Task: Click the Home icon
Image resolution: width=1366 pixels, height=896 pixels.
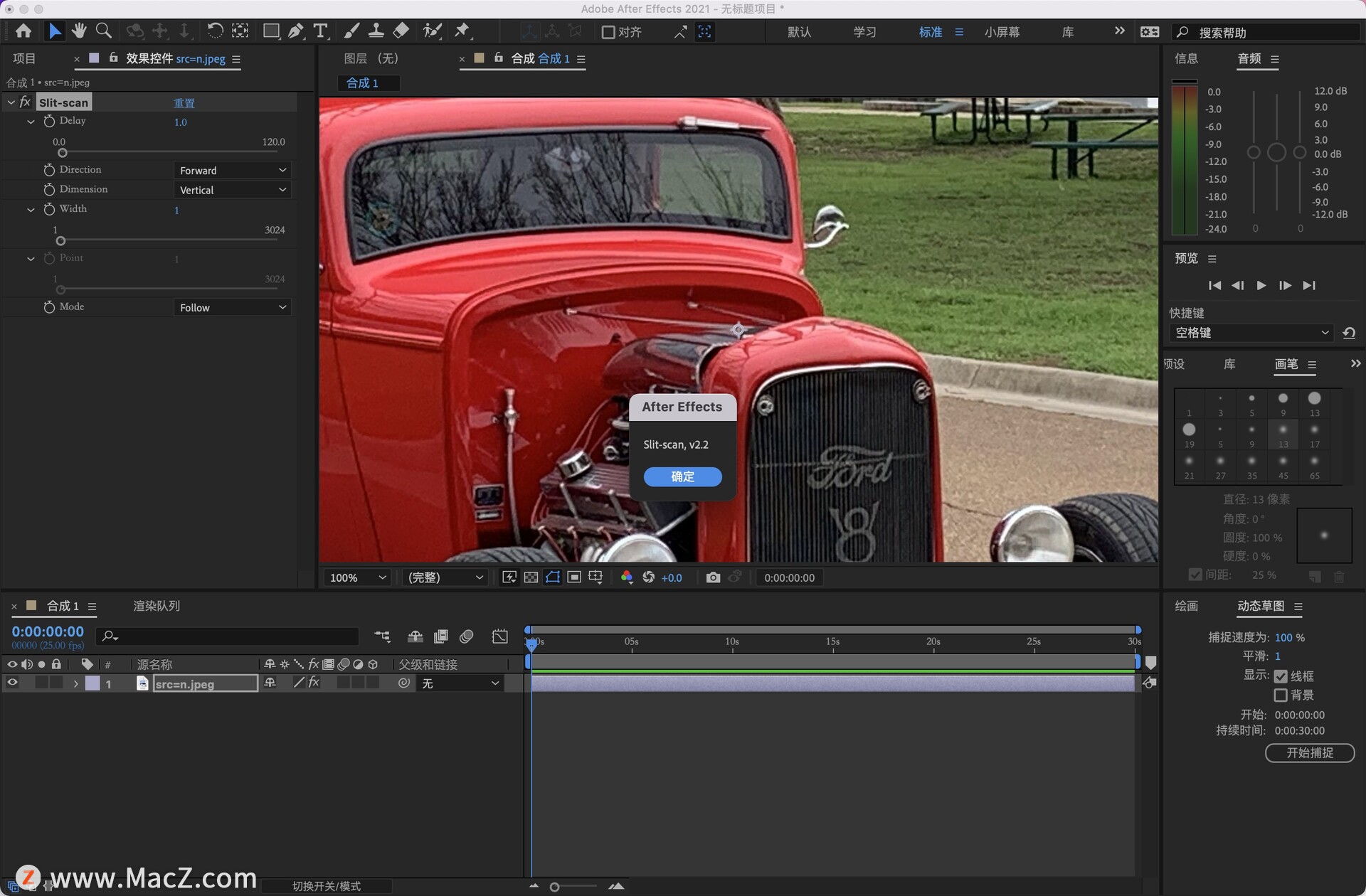Action: click(23, 31)
